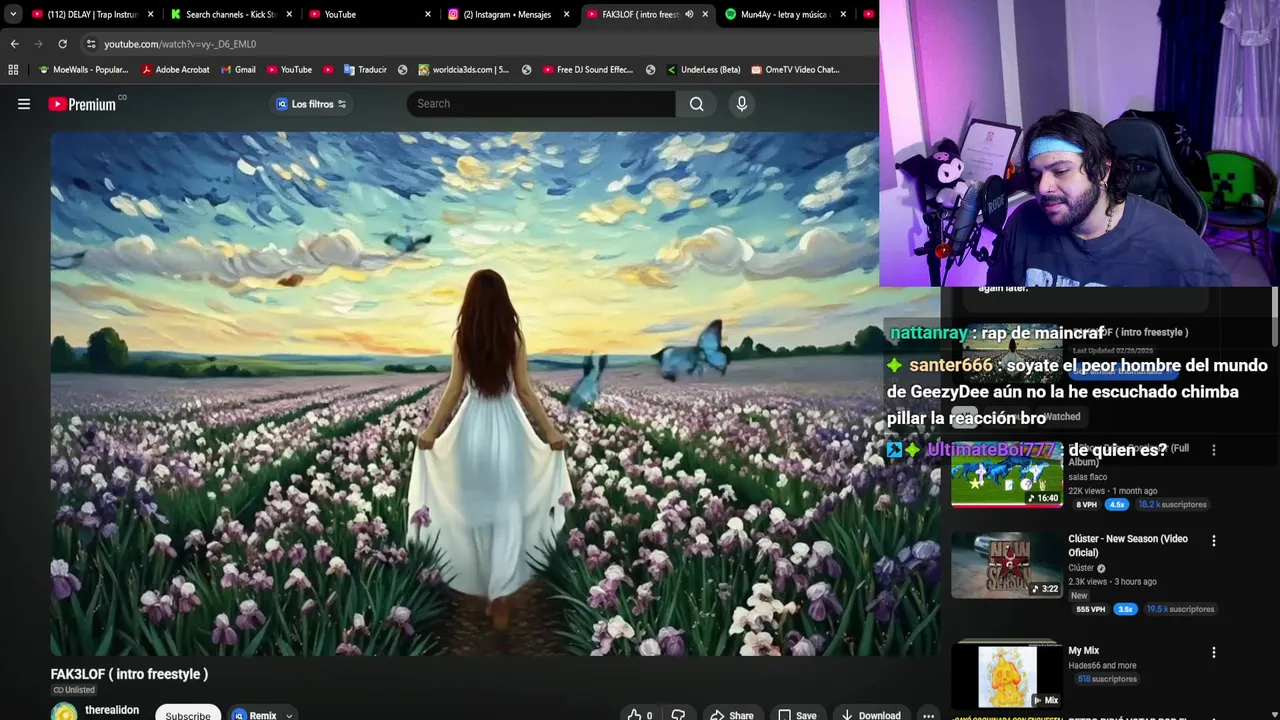Share the FAK3LOF video

click(732, 715)
